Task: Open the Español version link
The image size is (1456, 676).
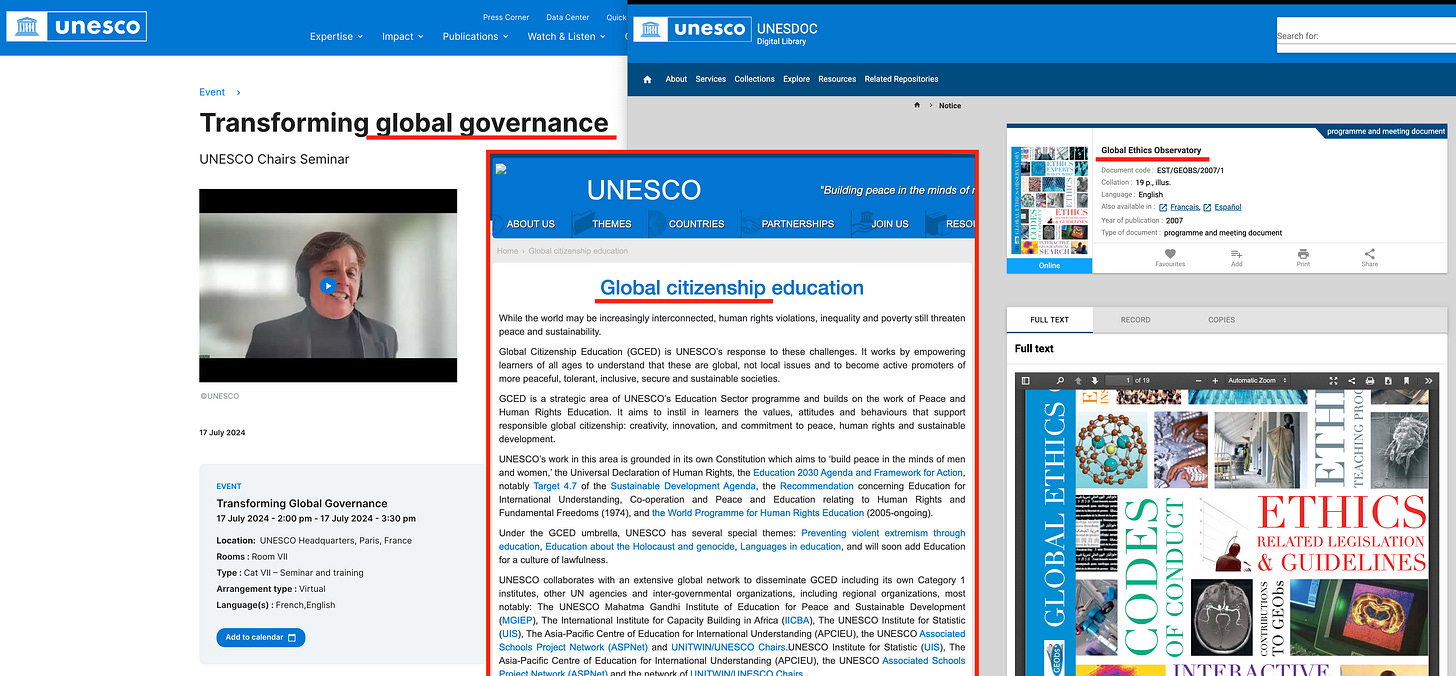Action: pyautogui.click(x=1228, y=207)
